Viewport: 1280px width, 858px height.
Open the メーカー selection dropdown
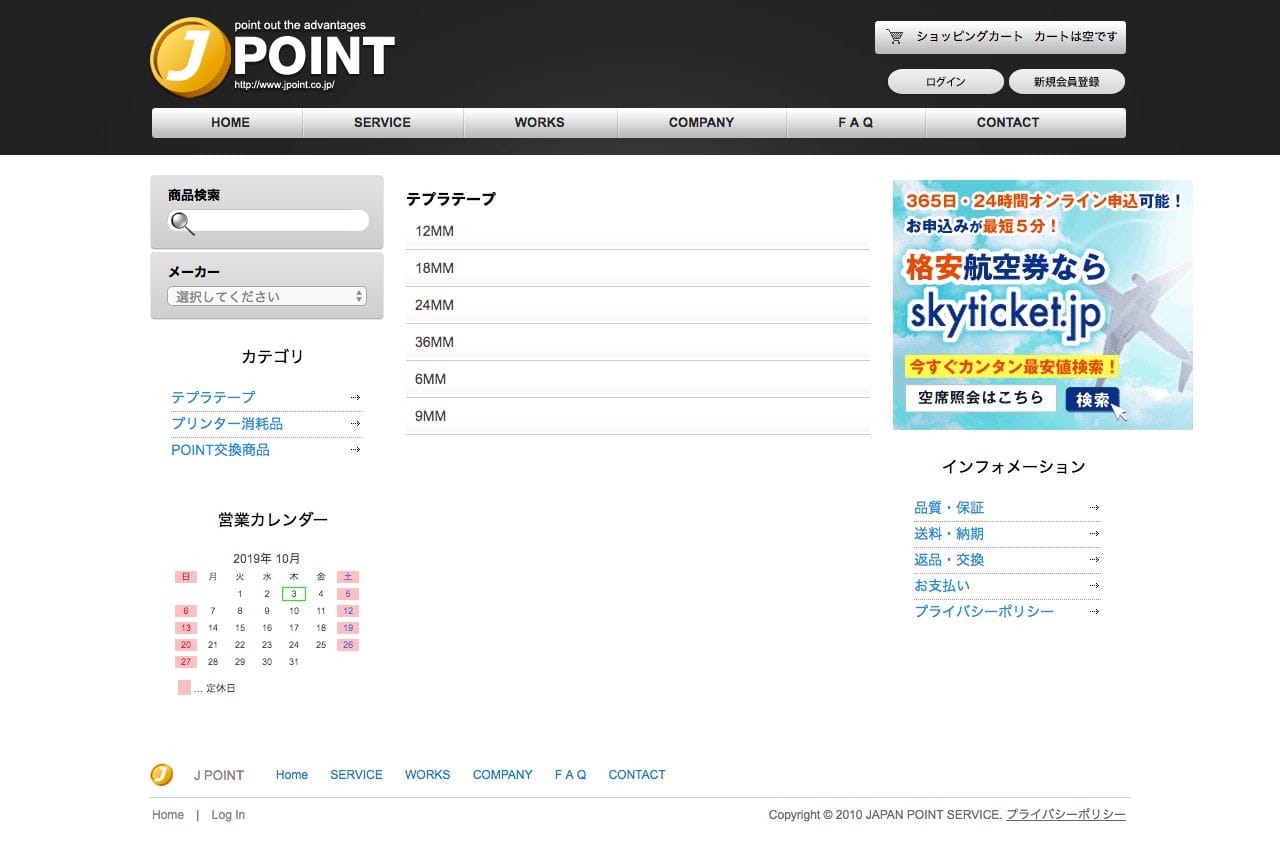coord(266,295)
